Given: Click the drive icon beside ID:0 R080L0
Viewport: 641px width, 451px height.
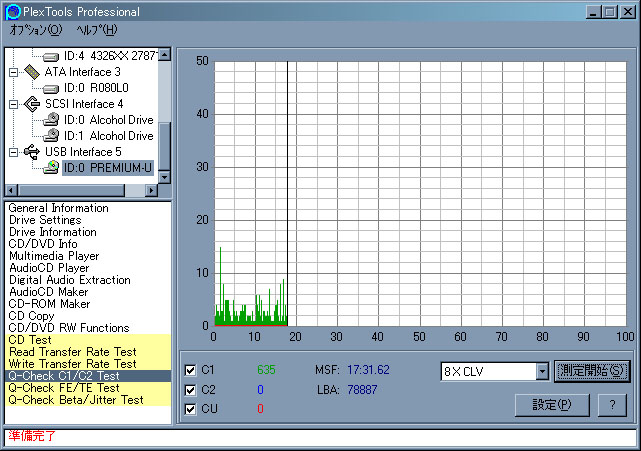Looking at the screenshot, I should (51, 88).
